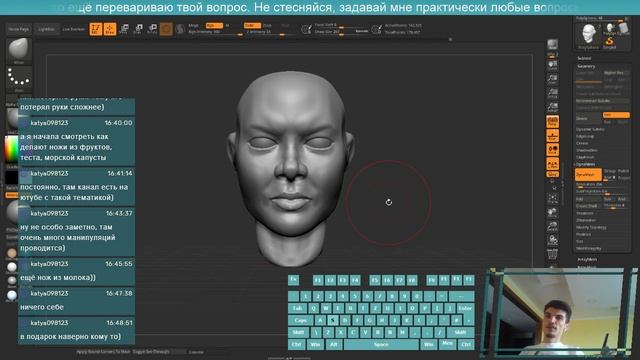The image size is (640, 360).
Task: Activate the Edit mode button
Action: tap(96, 29)
